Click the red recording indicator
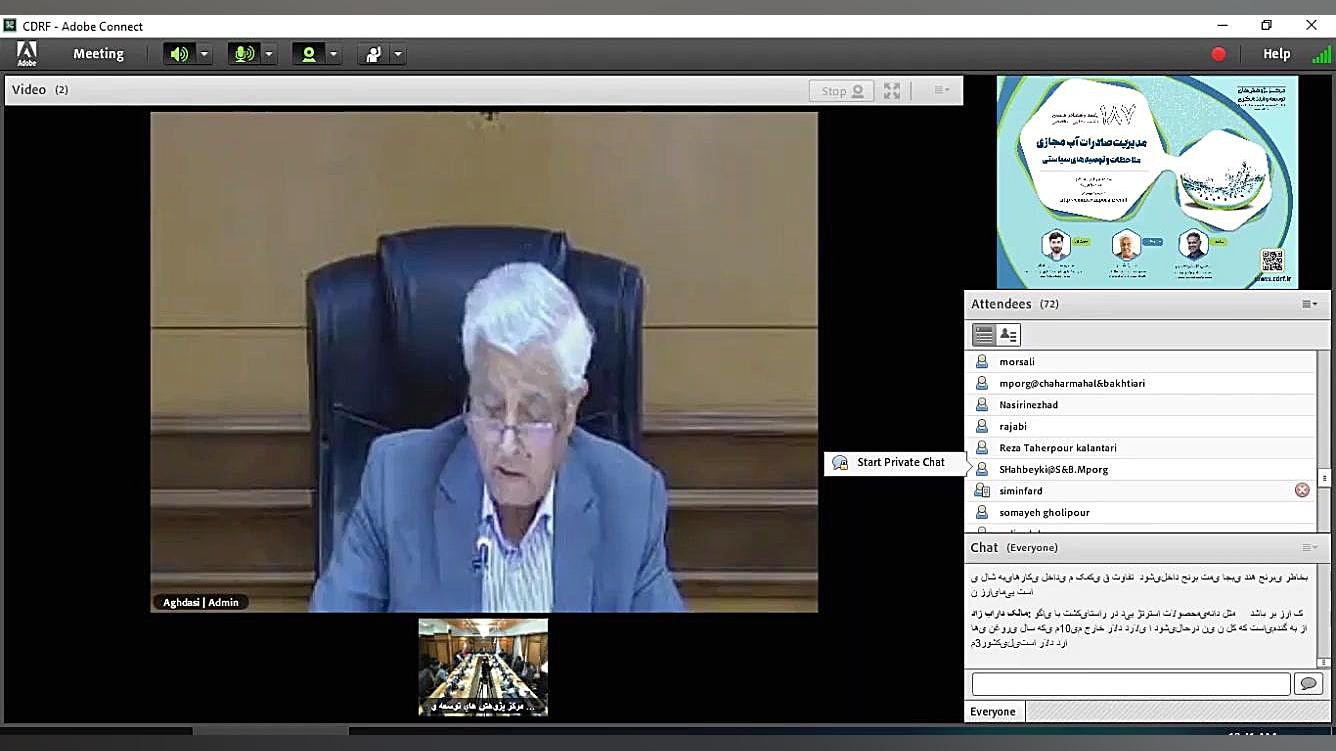 pos(1218,54)
